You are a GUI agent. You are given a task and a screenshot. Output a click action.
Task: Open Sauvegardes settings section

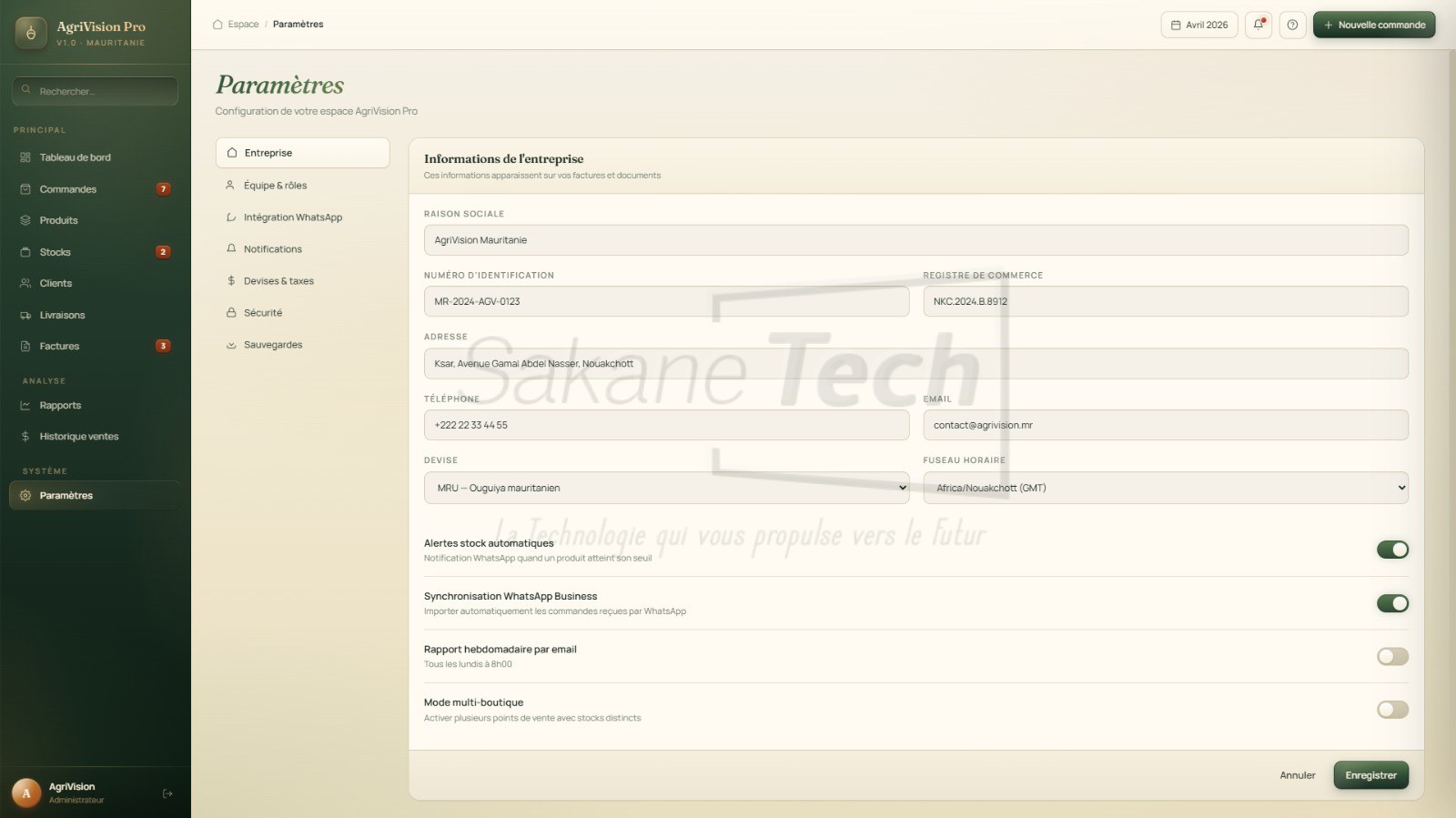tap(302, 345)
